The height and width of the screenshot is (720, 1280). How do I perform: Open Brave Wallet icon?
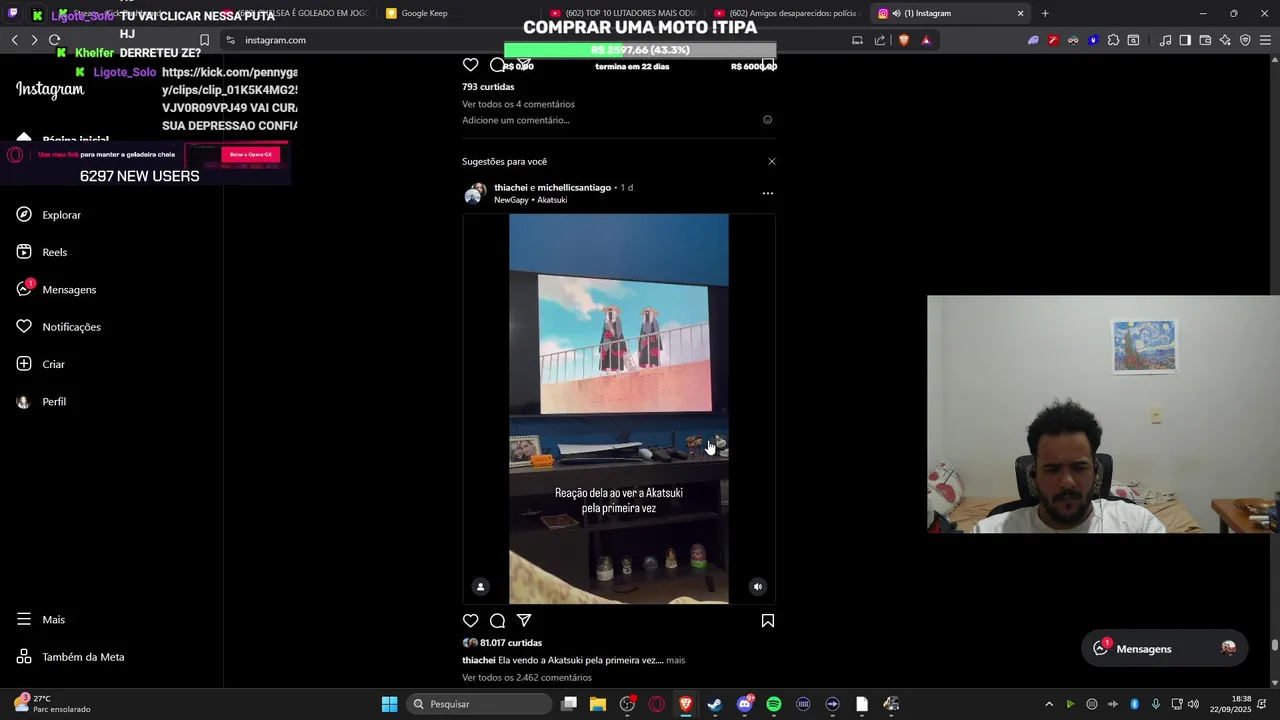pos(1205,40)
